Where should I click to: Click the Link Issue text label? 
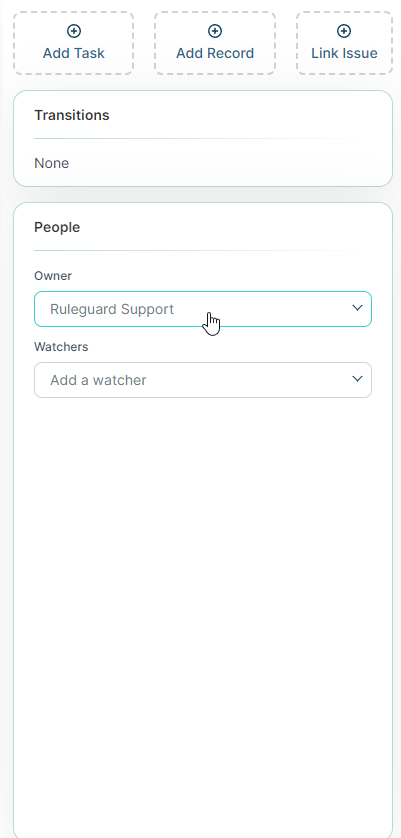pos(344,53)
